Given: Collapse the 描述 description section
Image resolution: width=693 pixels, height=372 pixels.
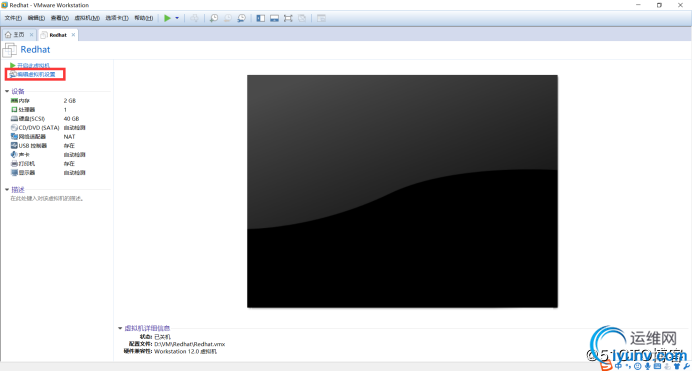Looking at the screenshot, I should [7, 190].
